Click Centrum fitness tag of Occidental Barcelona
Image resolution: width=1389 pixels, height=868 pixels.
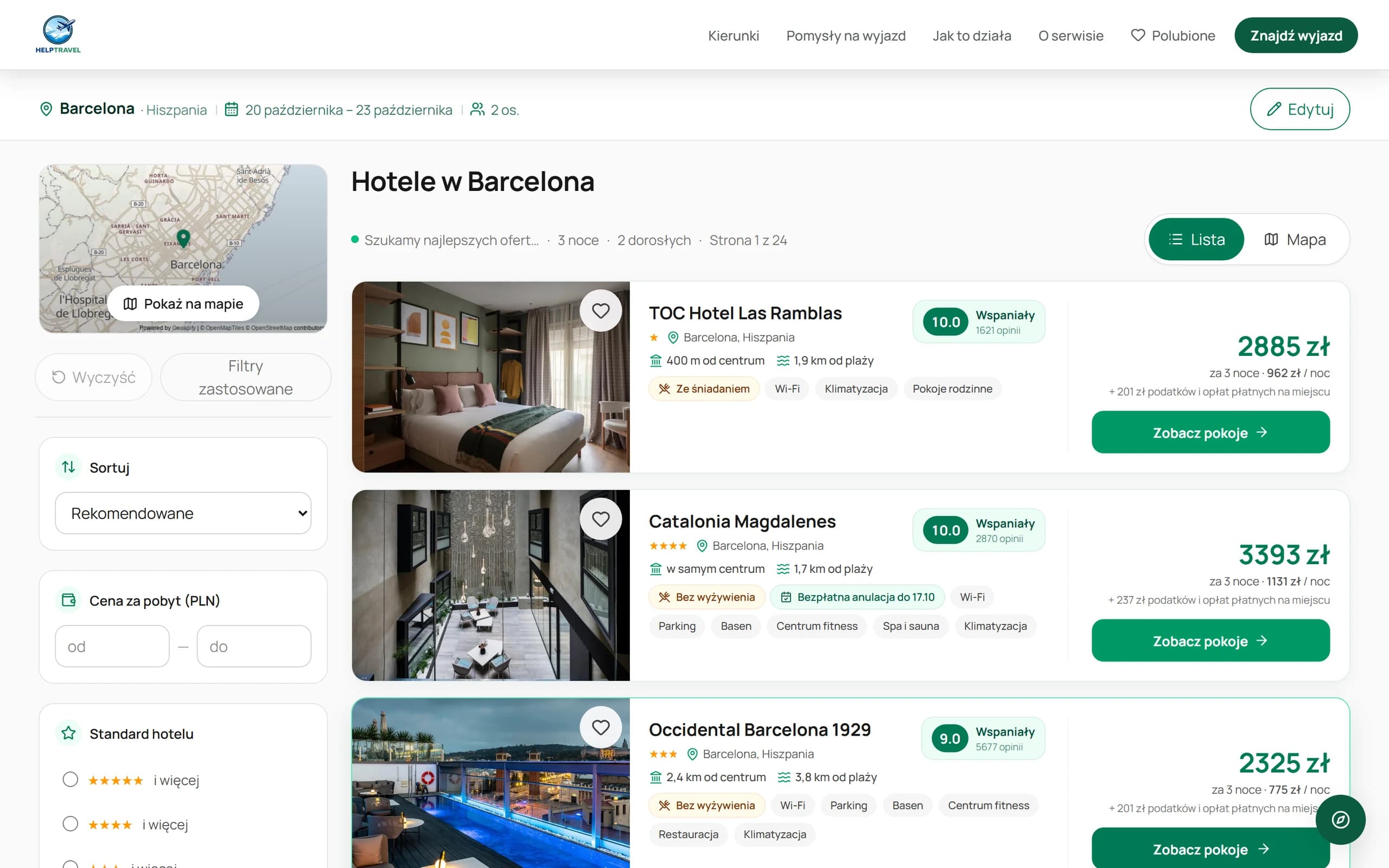(989, 806)
